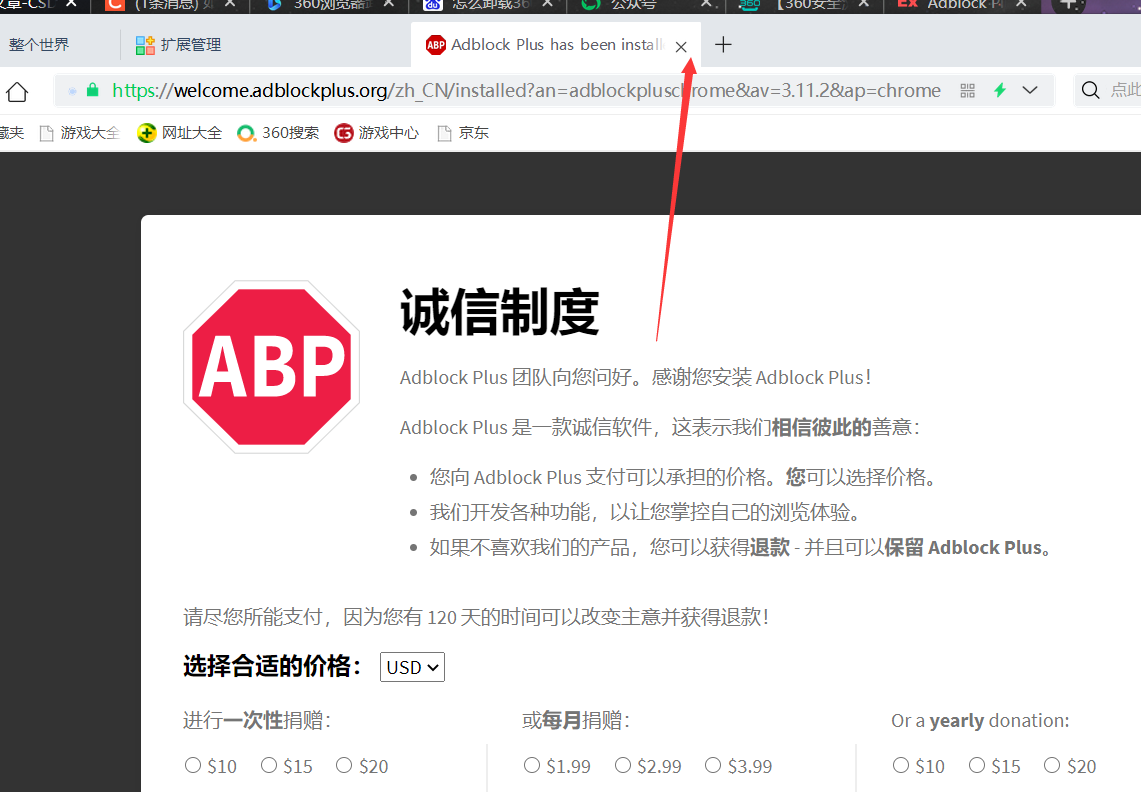Click the green lock security icon
The width and height of the screenshot is (1141, 792).
(92, 90)
